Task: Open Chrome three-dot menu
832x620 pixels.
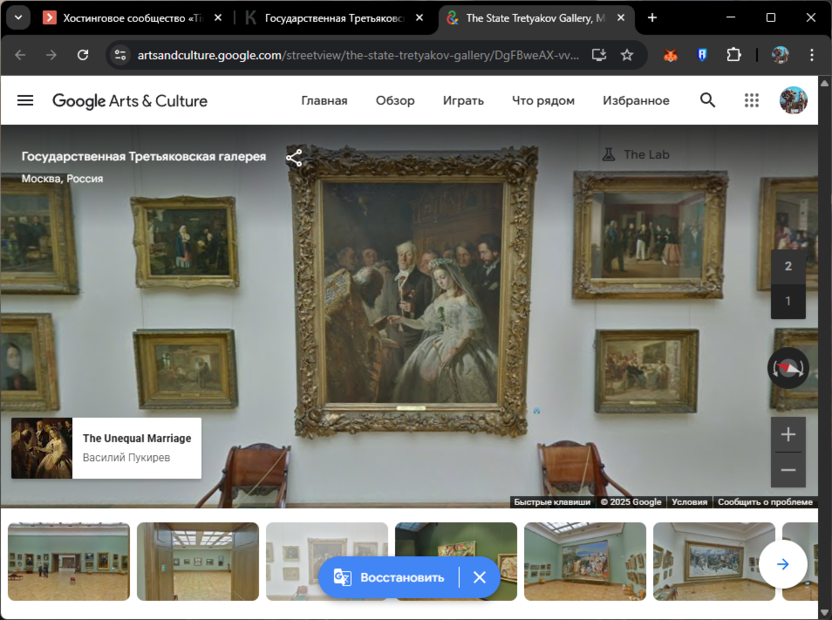Action: point(811,55)
